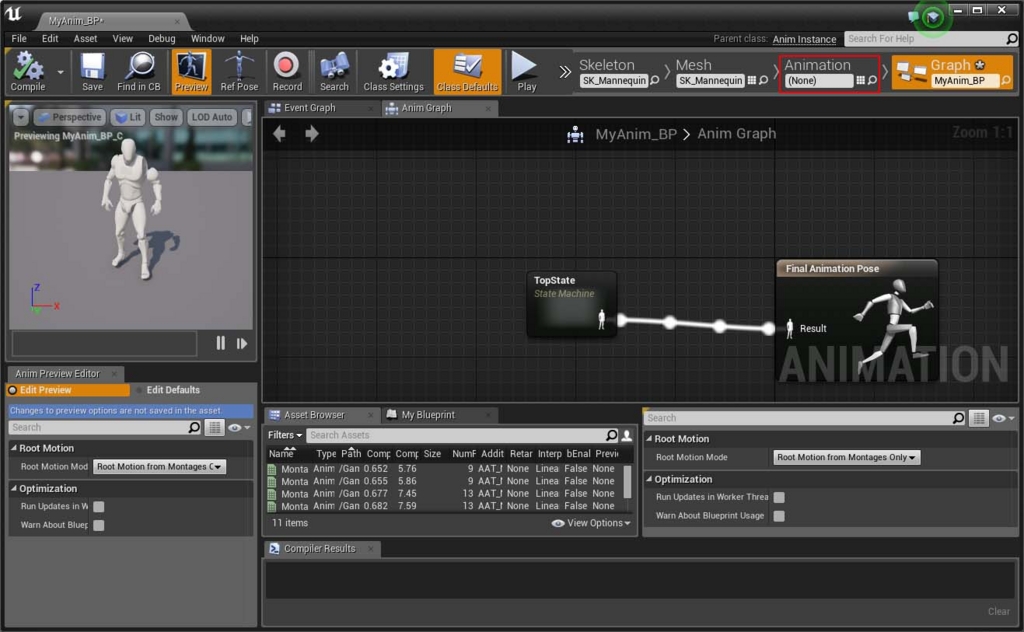Image resolution: width=1024 pixels, height=632 pixels.
Task: Toggle Warn About Blueprint checkbox in preview editor
Action: 99,525
